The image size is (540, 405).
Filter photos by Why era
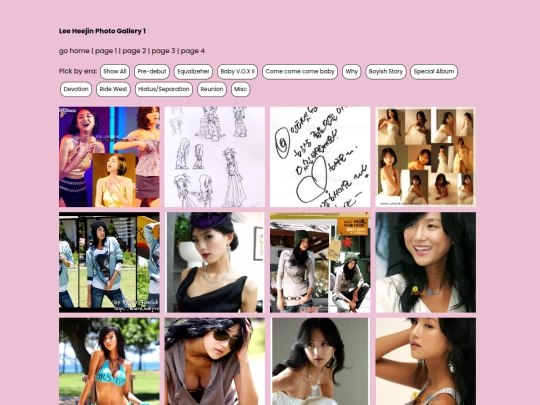[x=351, y=72]
